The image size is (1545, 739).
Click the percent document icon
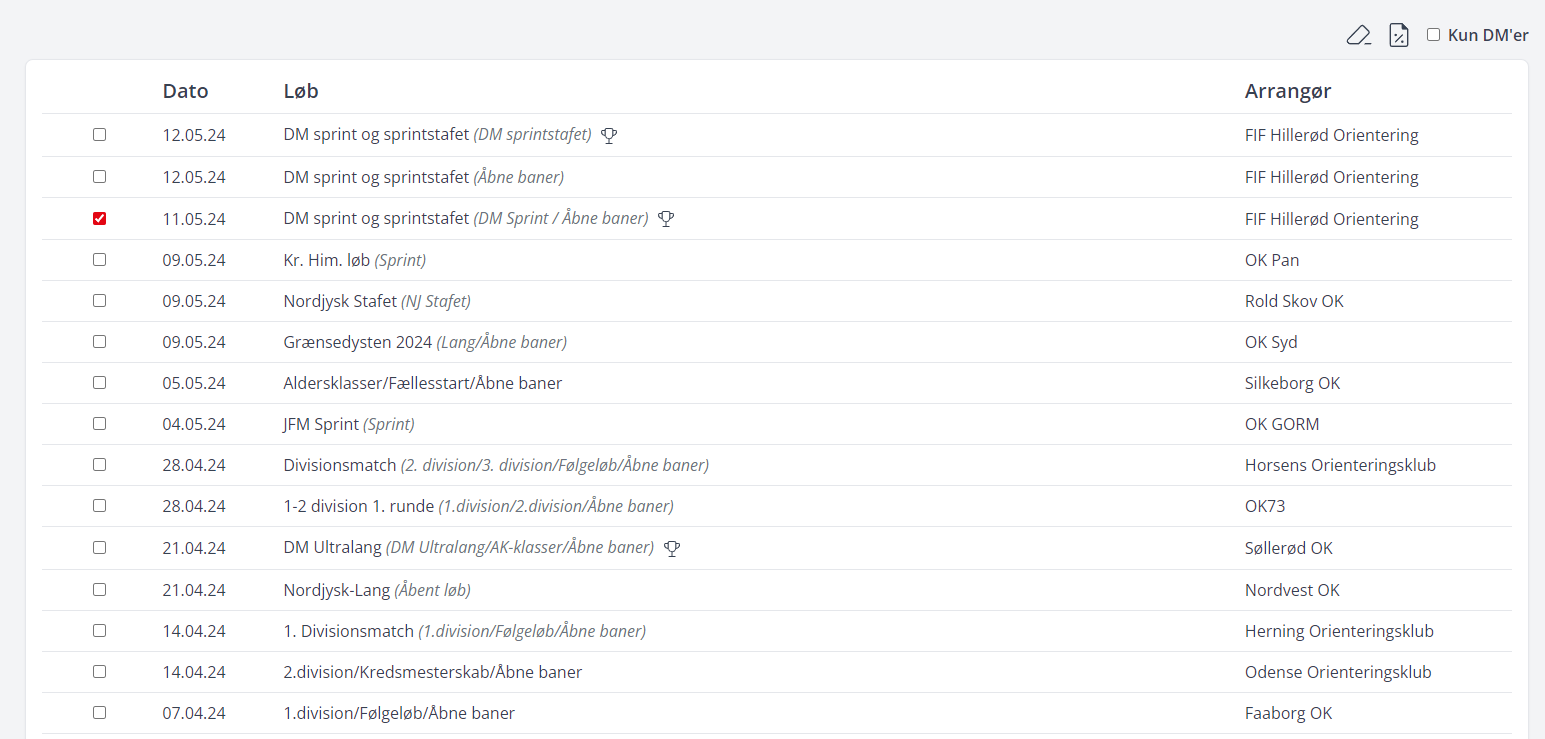click(x=1399, y=36)
